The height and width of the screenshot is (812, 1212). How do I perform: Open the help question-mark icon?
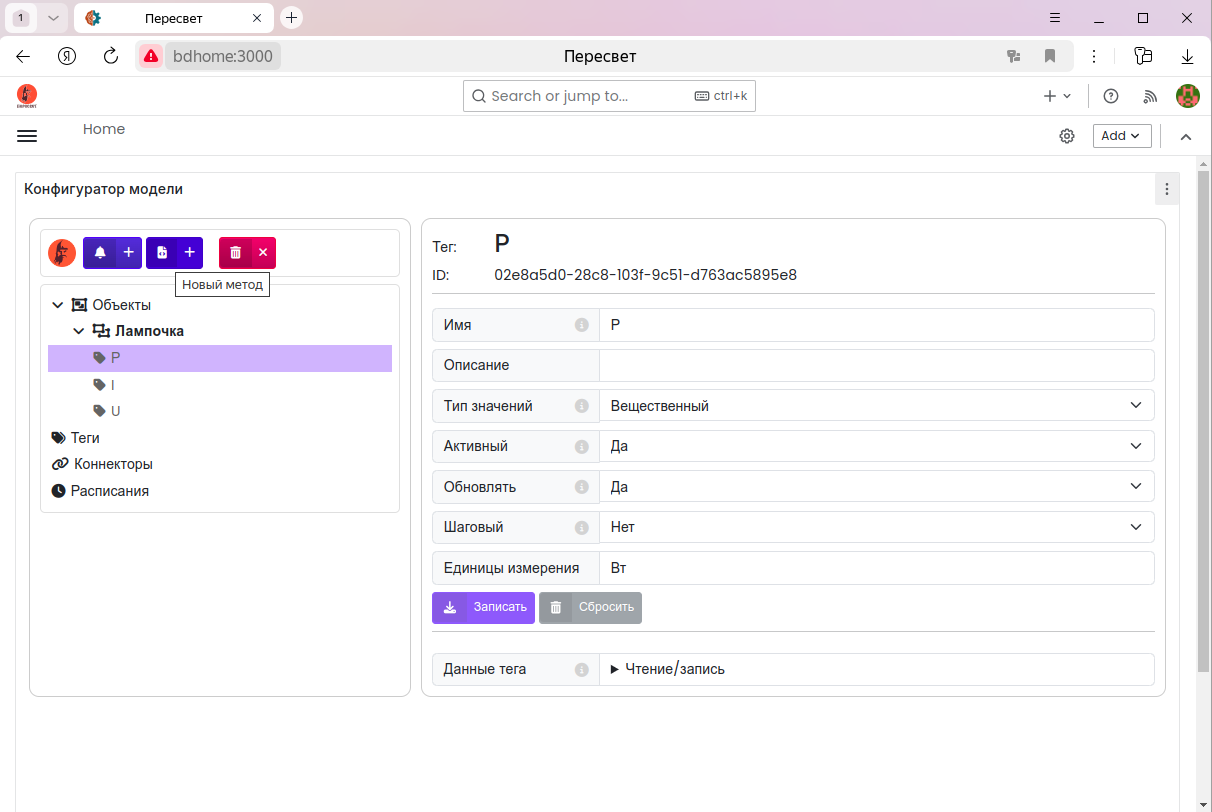[1111, 96]
